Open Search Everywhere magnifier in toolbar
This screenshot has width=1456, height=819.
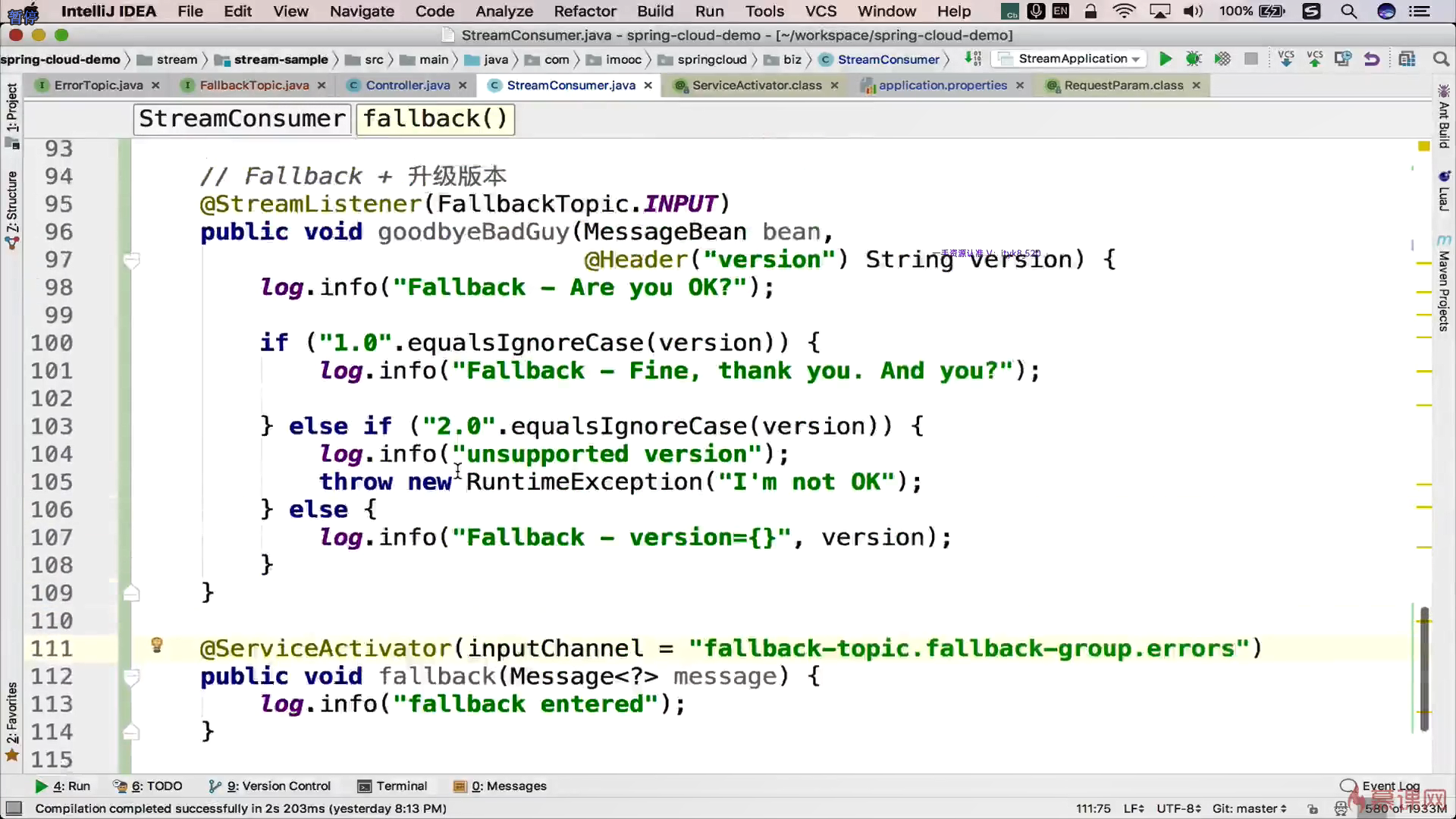(x=1441, y=59)
